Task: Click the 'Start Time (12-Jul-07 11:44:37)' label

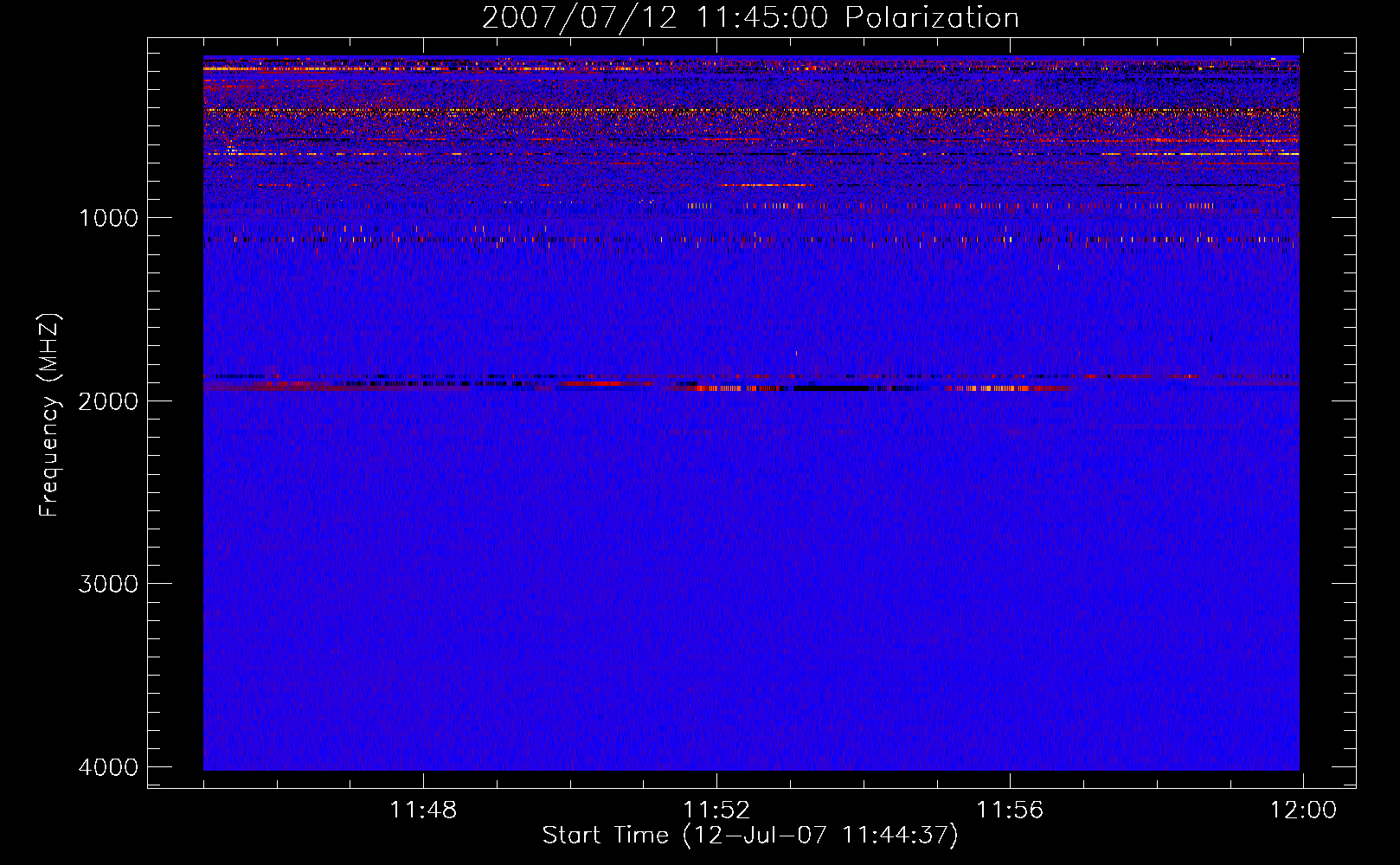Action: point(750,836)
